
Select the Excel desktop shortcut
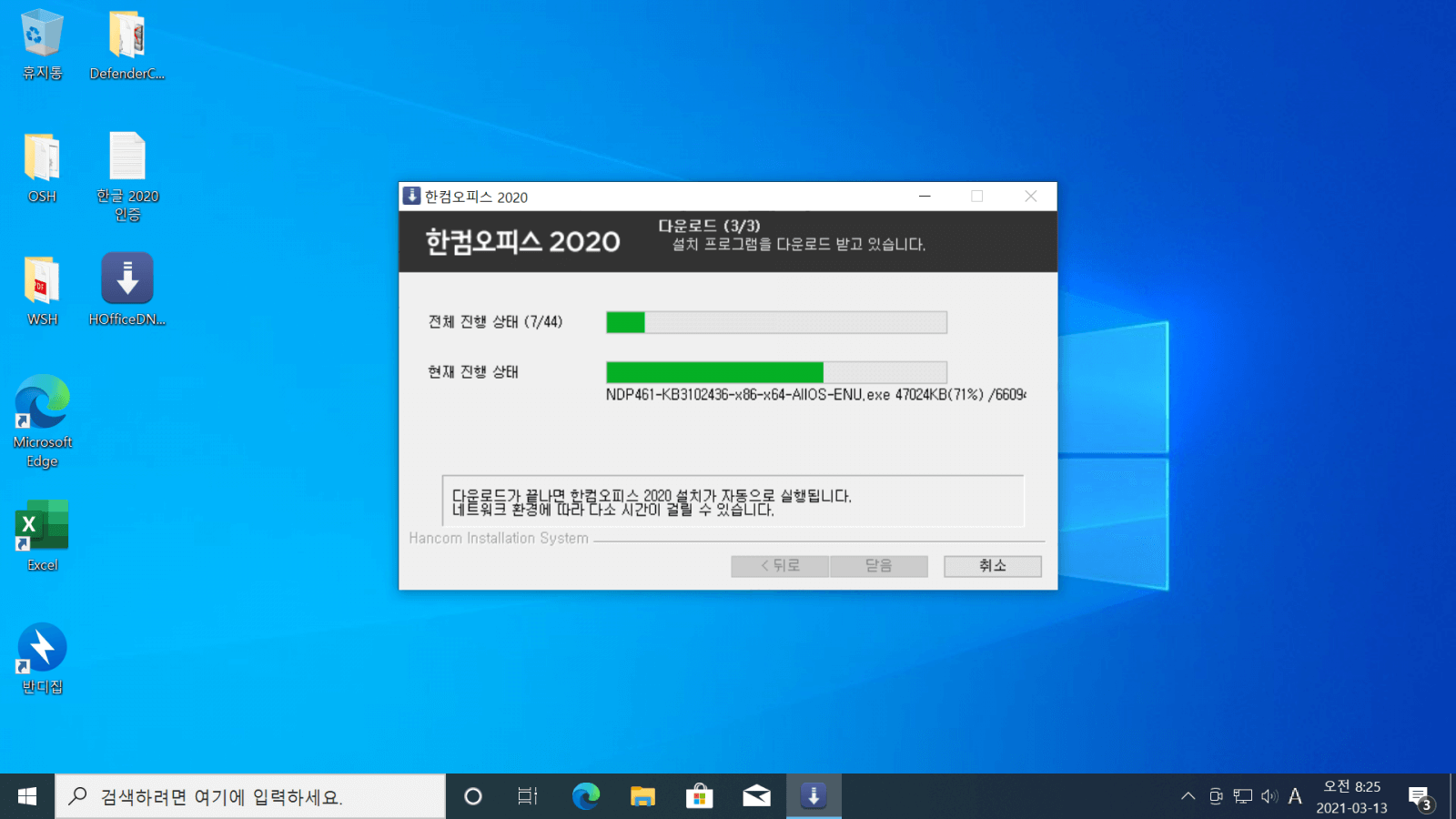[x=42, y=535]
